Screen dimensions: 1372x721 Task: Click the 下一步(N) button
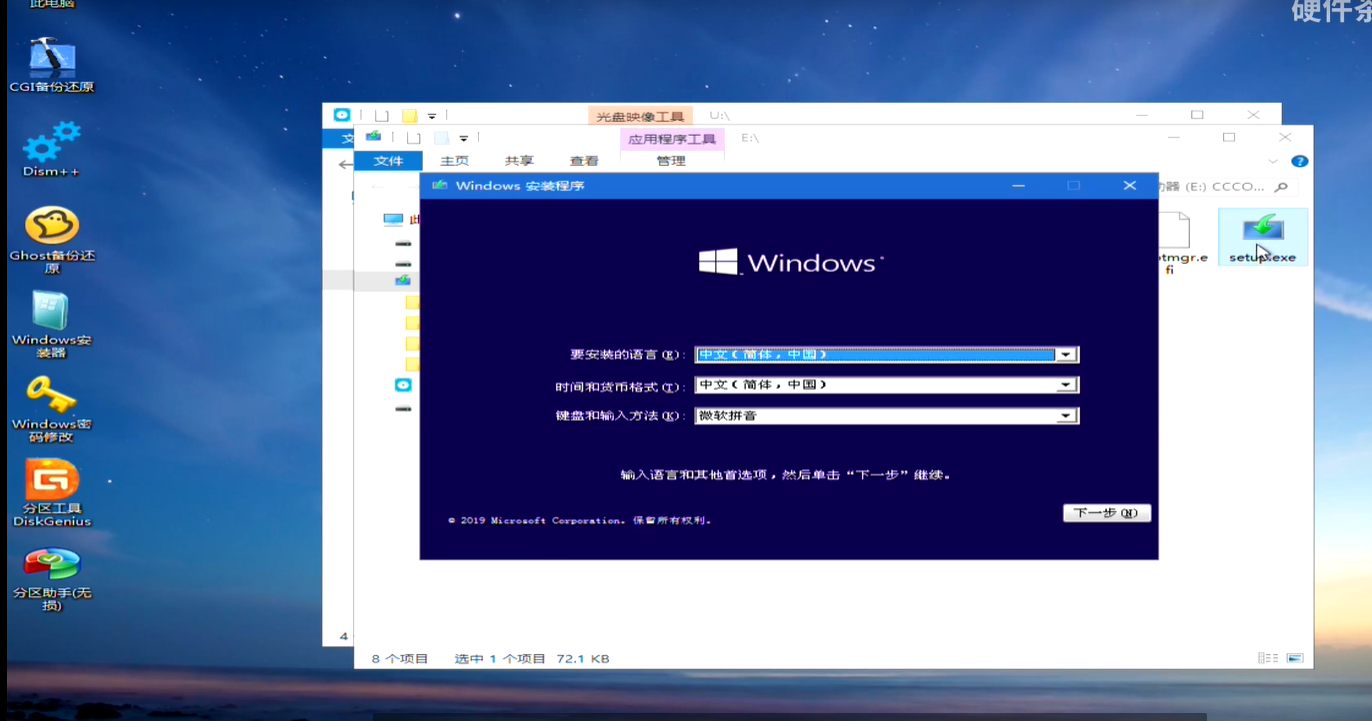pos(1107,513)
